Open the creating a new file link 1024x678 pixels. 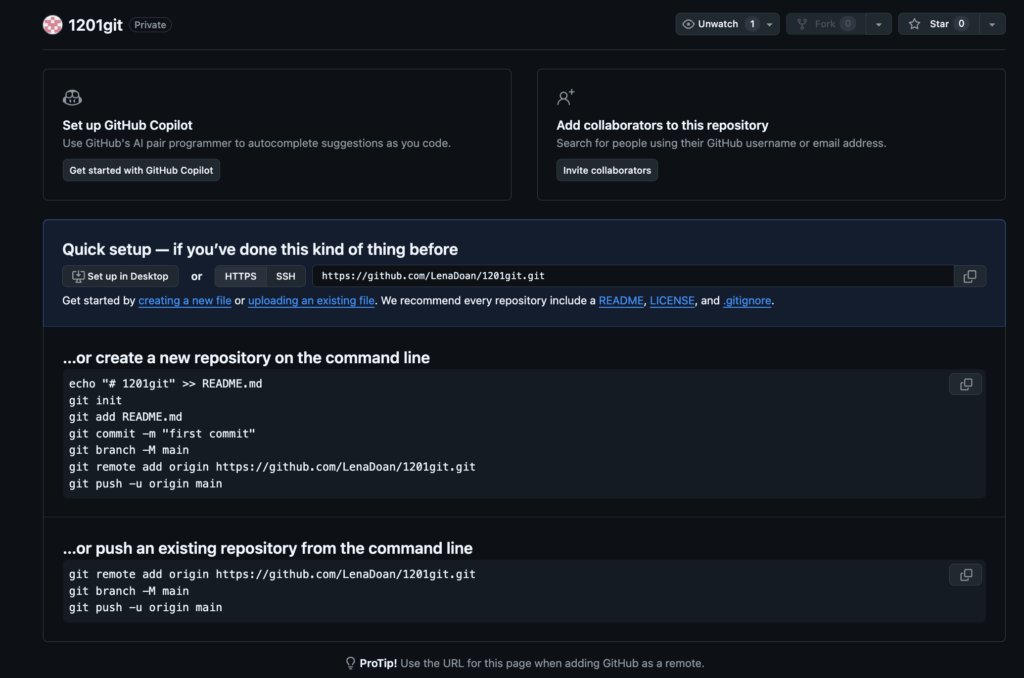pyautogui.click(x=185, y=300)
